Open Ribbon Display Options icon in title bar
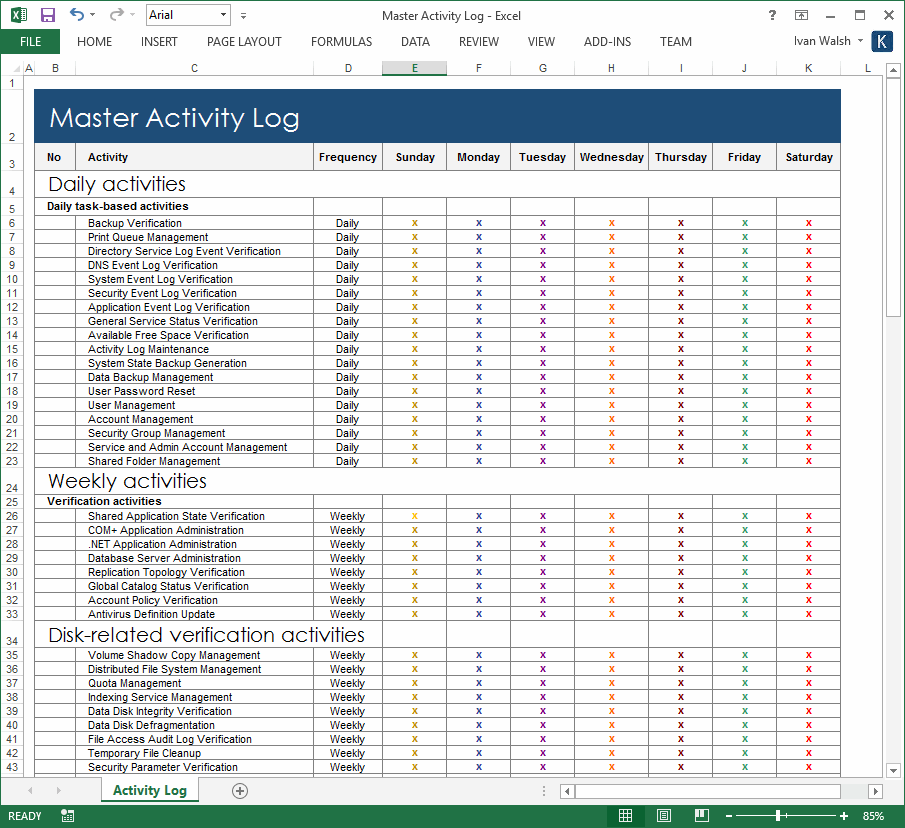 (x=801, y=15)
